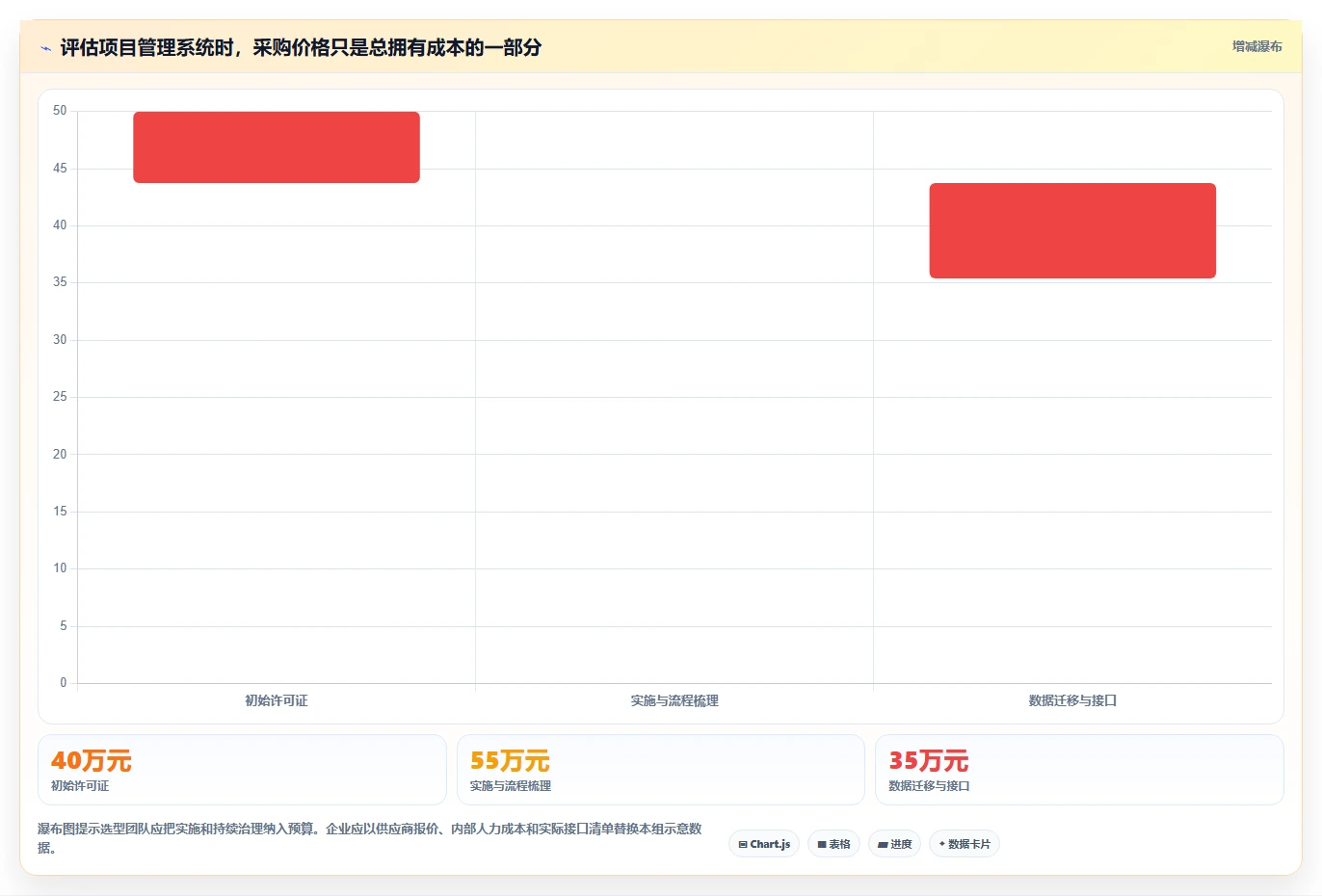Viewport: 1322px width, 896px height.
Task: Click the y-axis value 20
Action: click(60, 455)
